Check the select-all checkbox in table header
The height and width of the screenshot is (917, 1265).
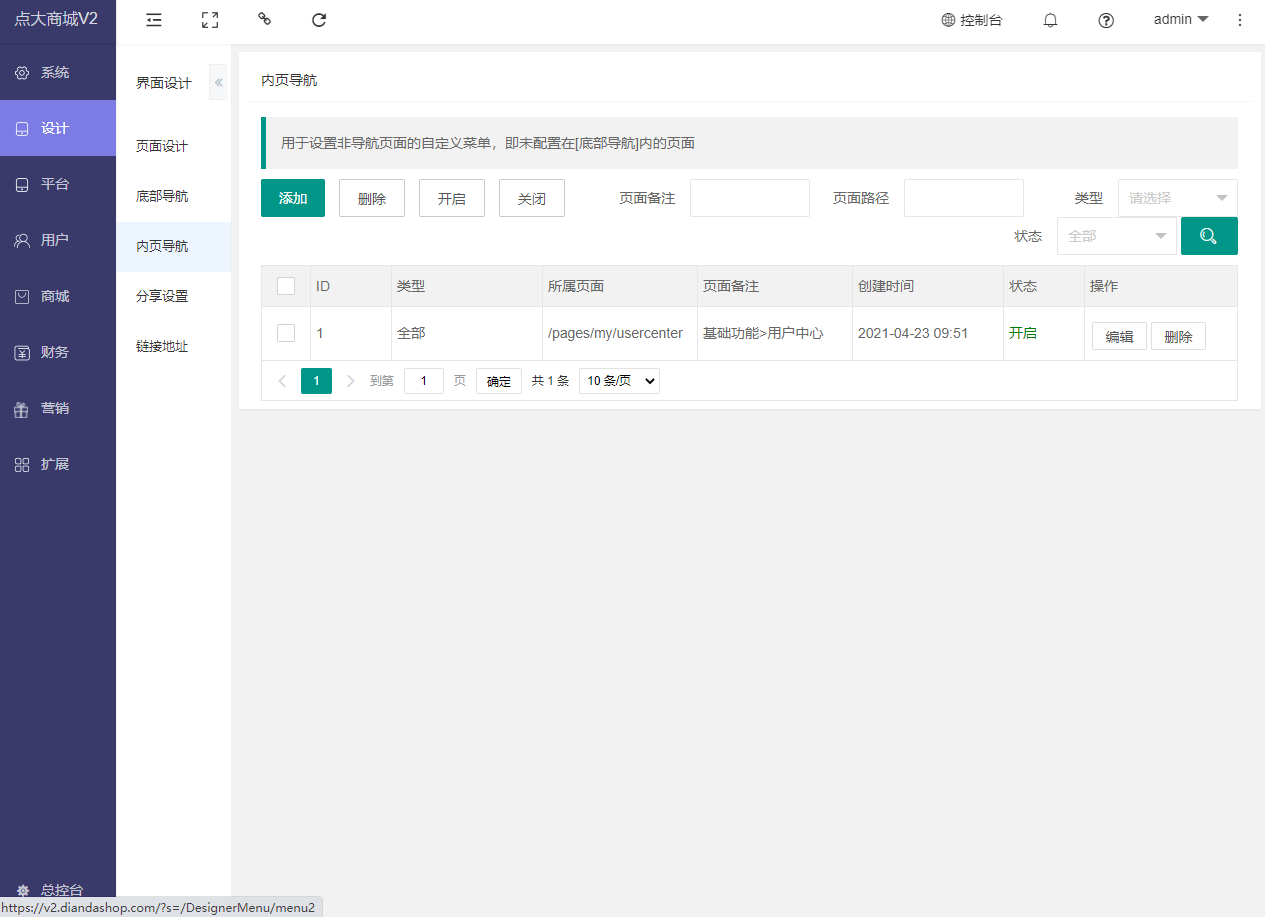(286, 286)
